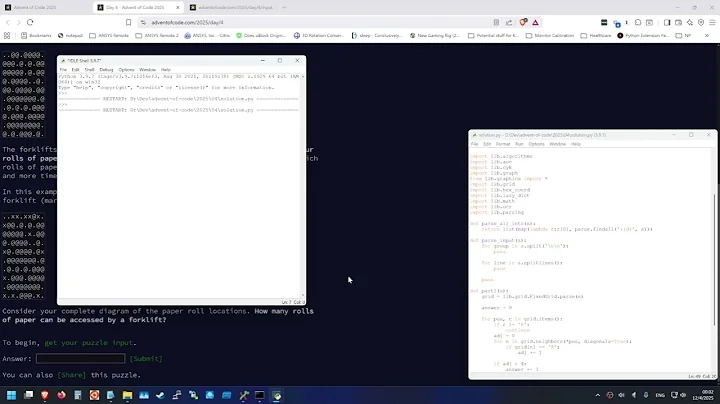
Task: Open 3D Rotation Converter bookmark
Action: coord(319,35)
